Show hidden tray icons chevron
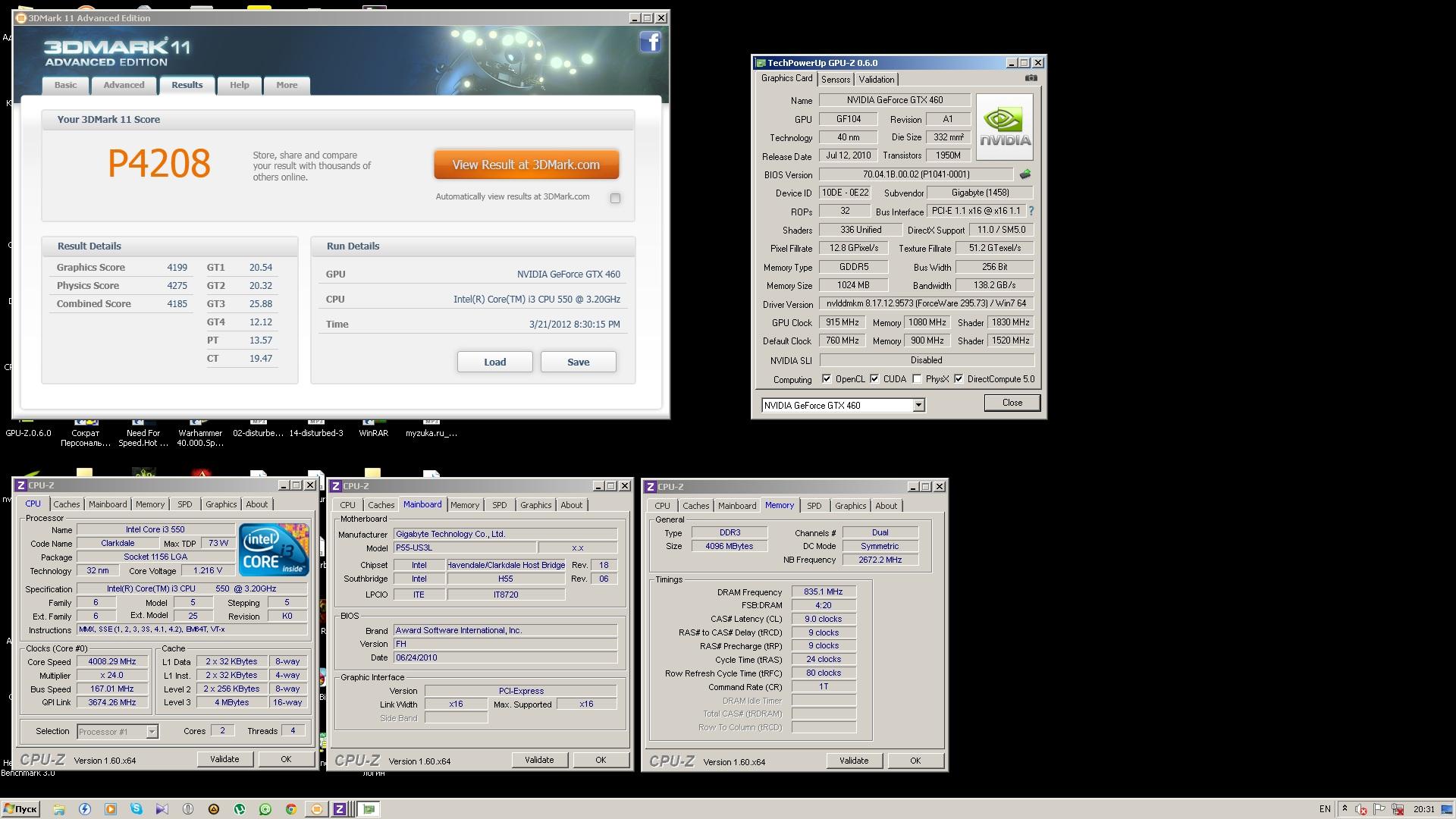Screen dimensions: 1456x819 [x=1345, y=809]
